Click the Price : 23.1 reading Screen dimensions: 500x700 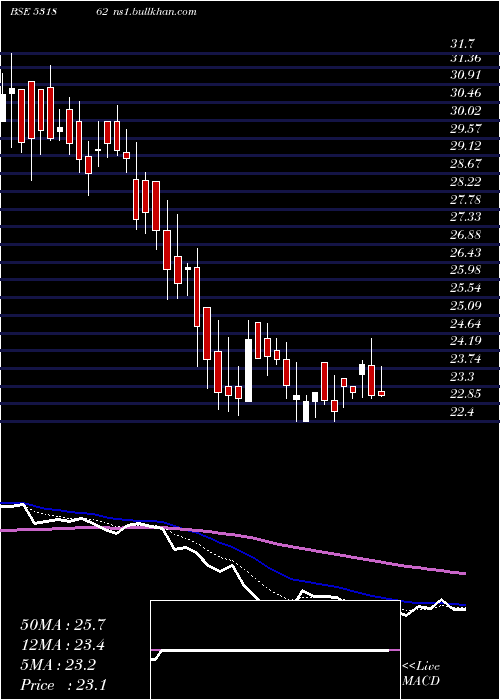point(63,684)
